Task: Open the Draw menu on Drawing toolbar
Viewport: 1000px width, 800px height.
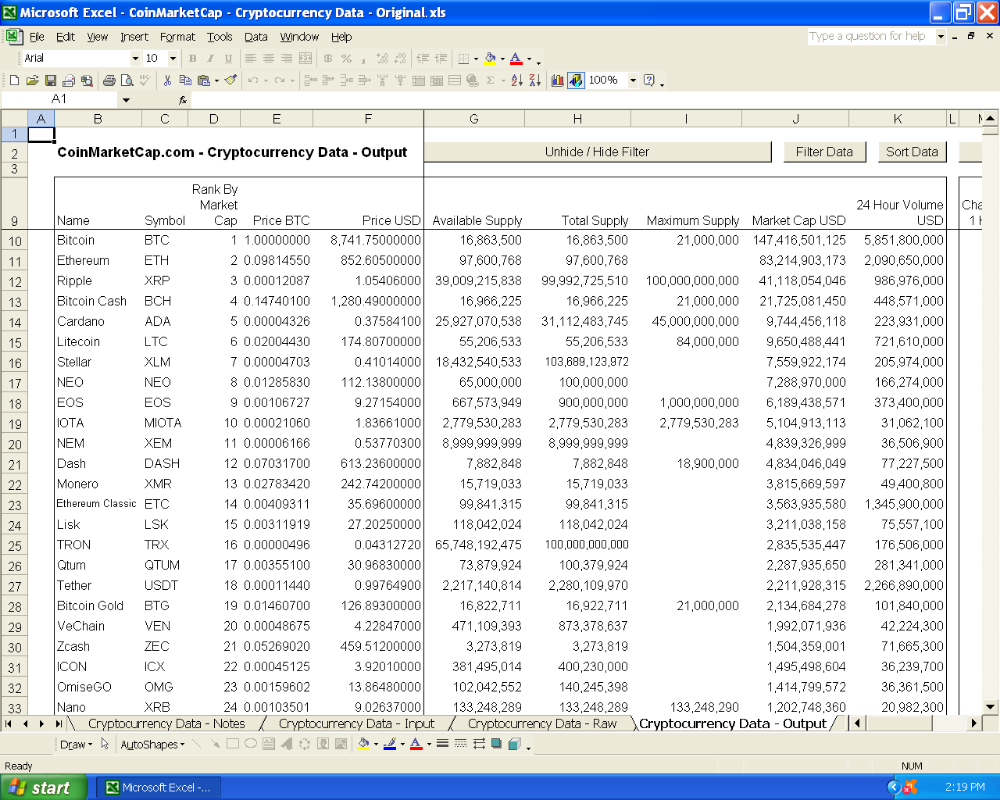Action: [76, 744]
